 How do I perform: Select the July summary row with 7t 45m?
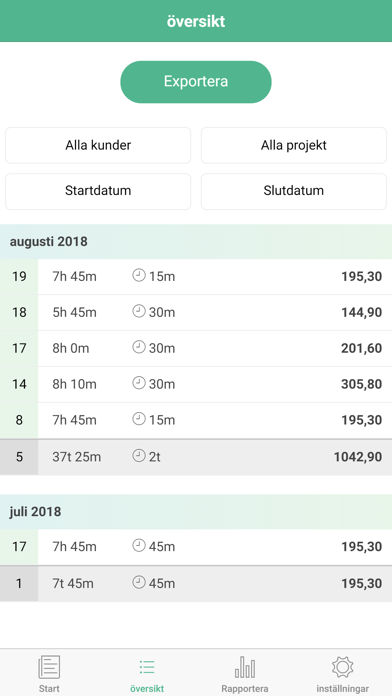point(196,584)
